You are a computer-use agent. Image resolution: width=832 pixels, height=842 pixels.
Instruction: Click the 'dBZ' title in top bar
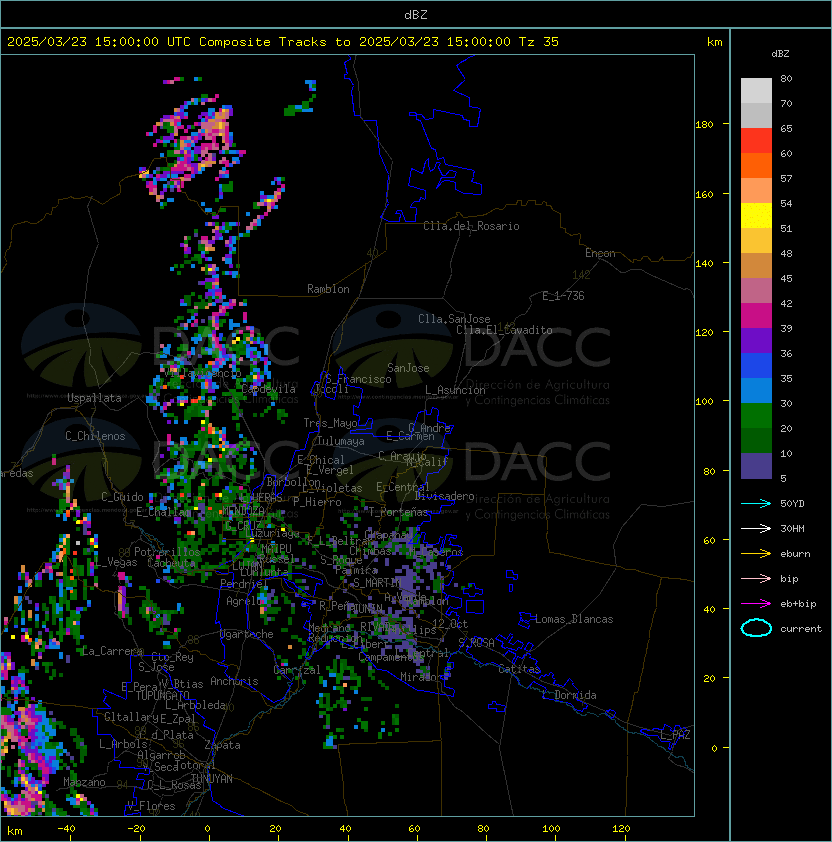(416, 14)
